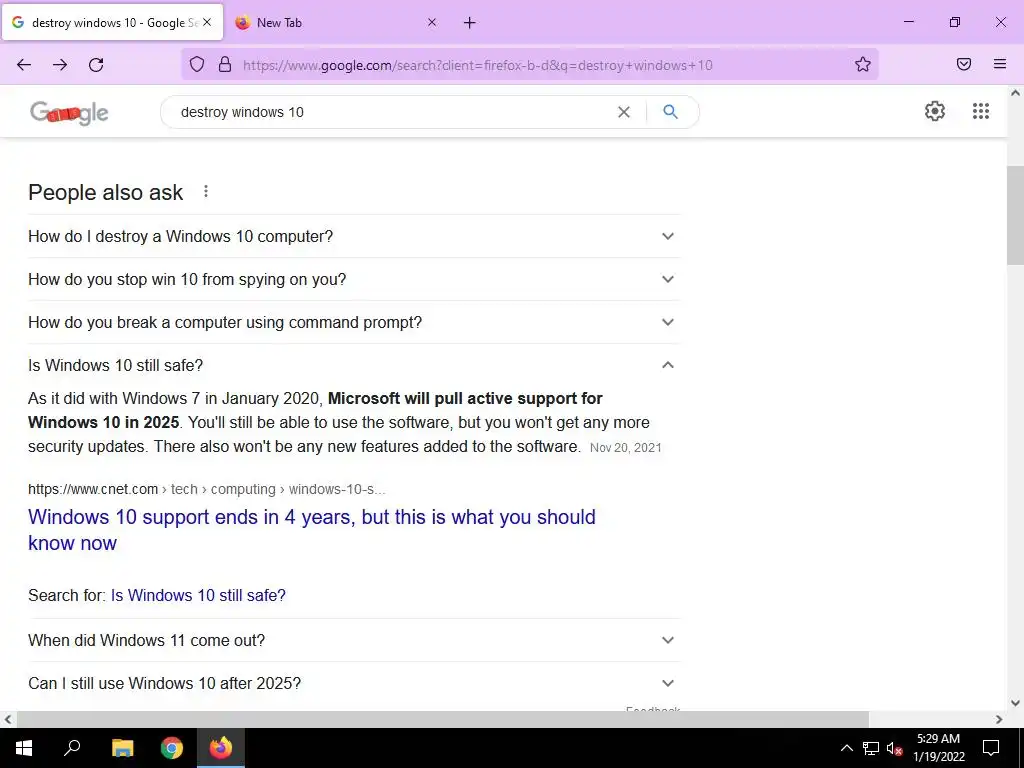Image resolution: width=1024 pixels, height=768 pixels.
Task: Expand 'When did Windows 11 come out?'
Action: tap(354, 640)
